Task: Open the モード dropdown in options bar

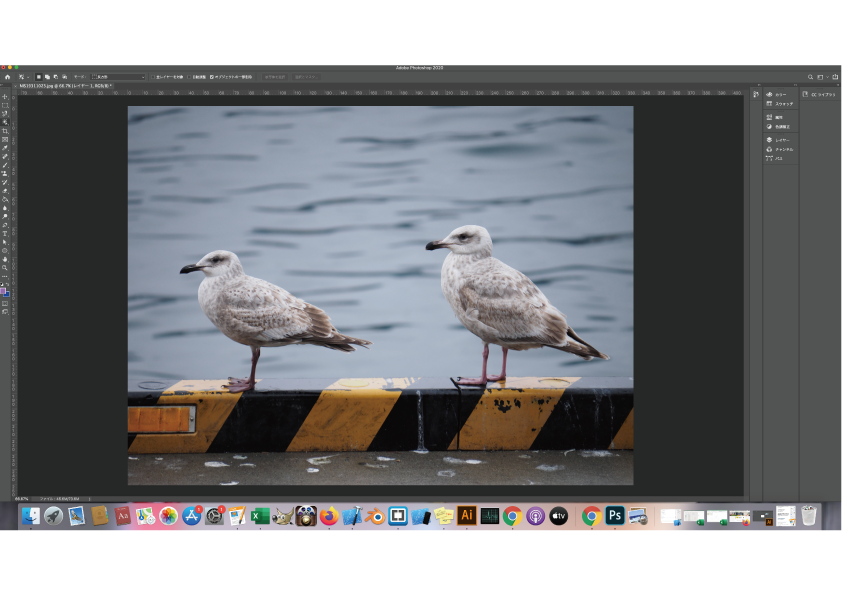Action: [x=118, y=76]
